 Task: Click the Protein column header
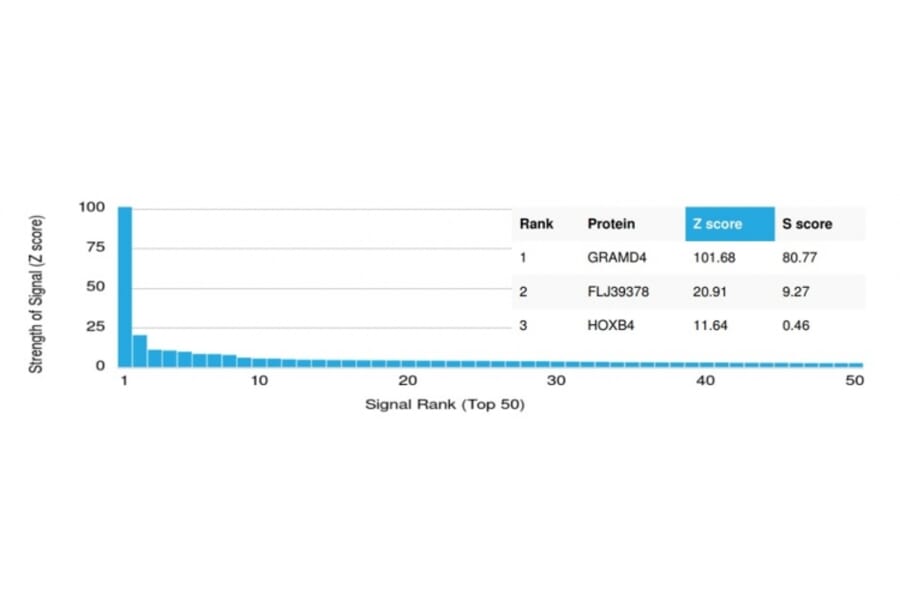click(x=611, y=224)
